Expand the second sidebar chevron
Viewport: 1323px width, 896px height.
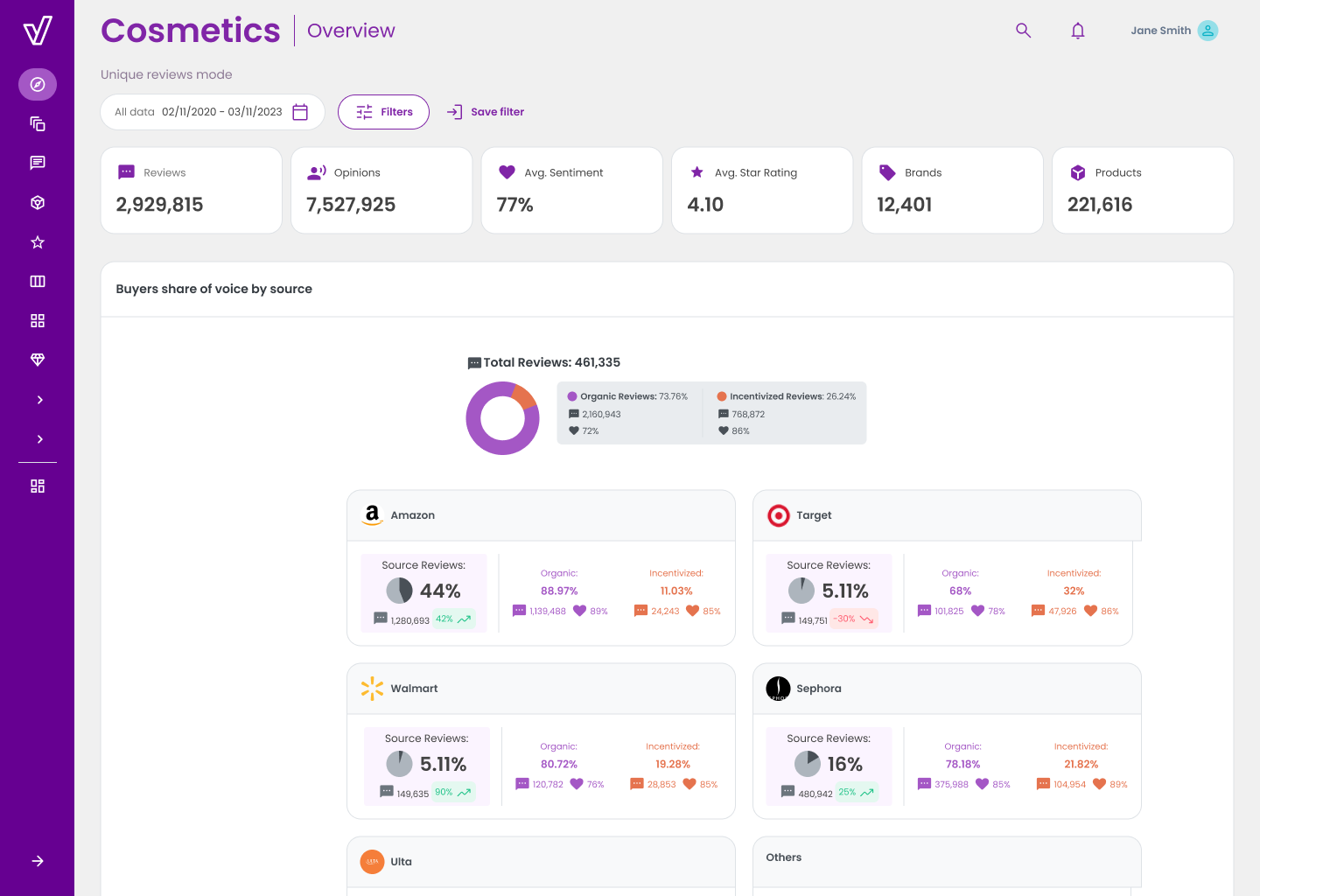click(39, 439)
